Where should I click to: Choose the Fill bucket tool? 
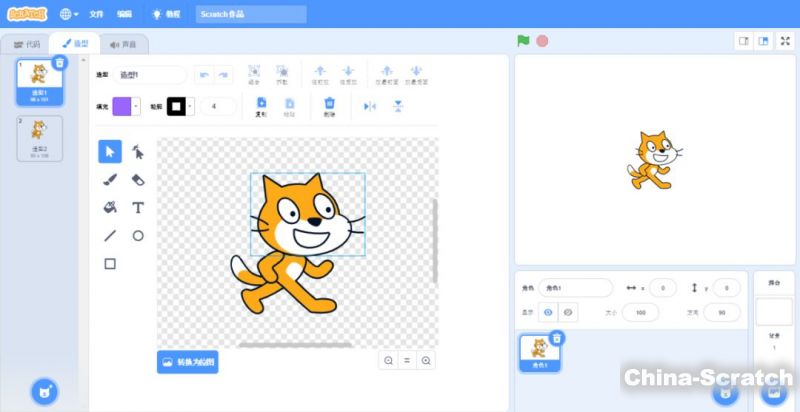110,208
